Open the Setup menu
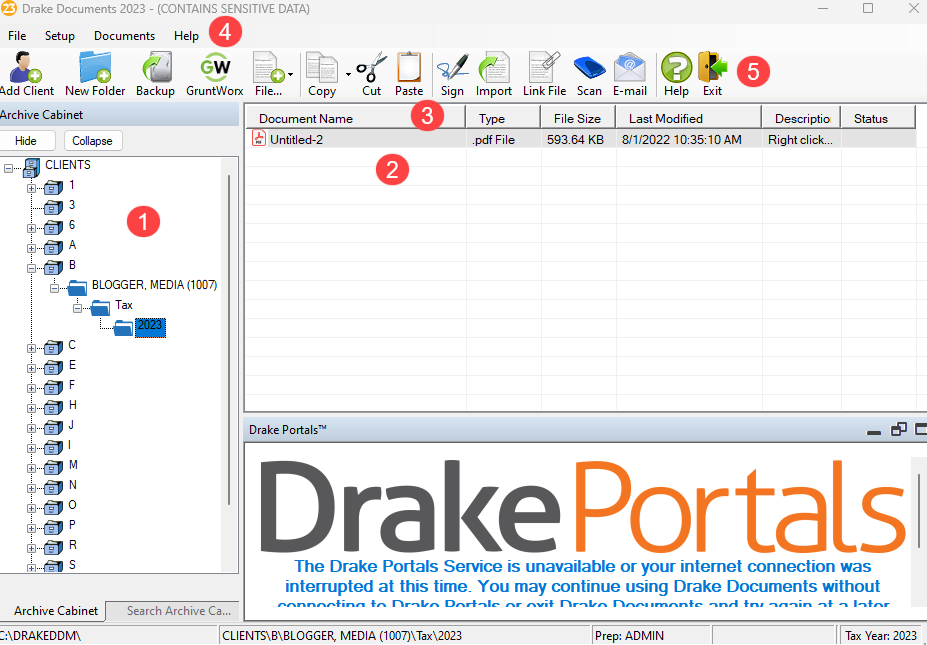Screen dimensions: 927x645 point(60,36)
